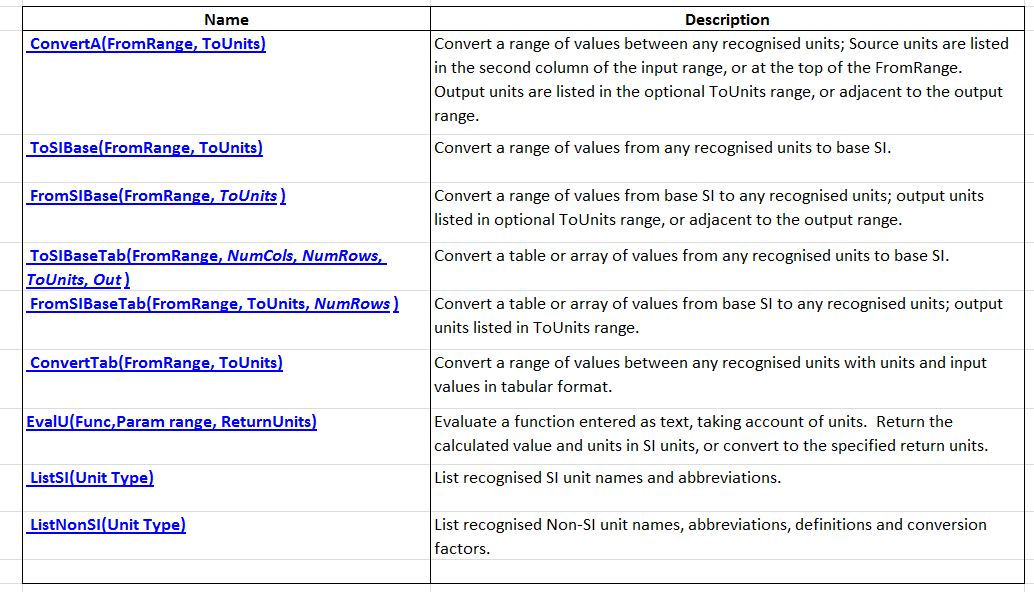This screenshot has width=1034, height=592.
Task: Click the ToSIBase(FromRange, ToUnits) function link
Action: pyautogui.click(x=146, y=148)
